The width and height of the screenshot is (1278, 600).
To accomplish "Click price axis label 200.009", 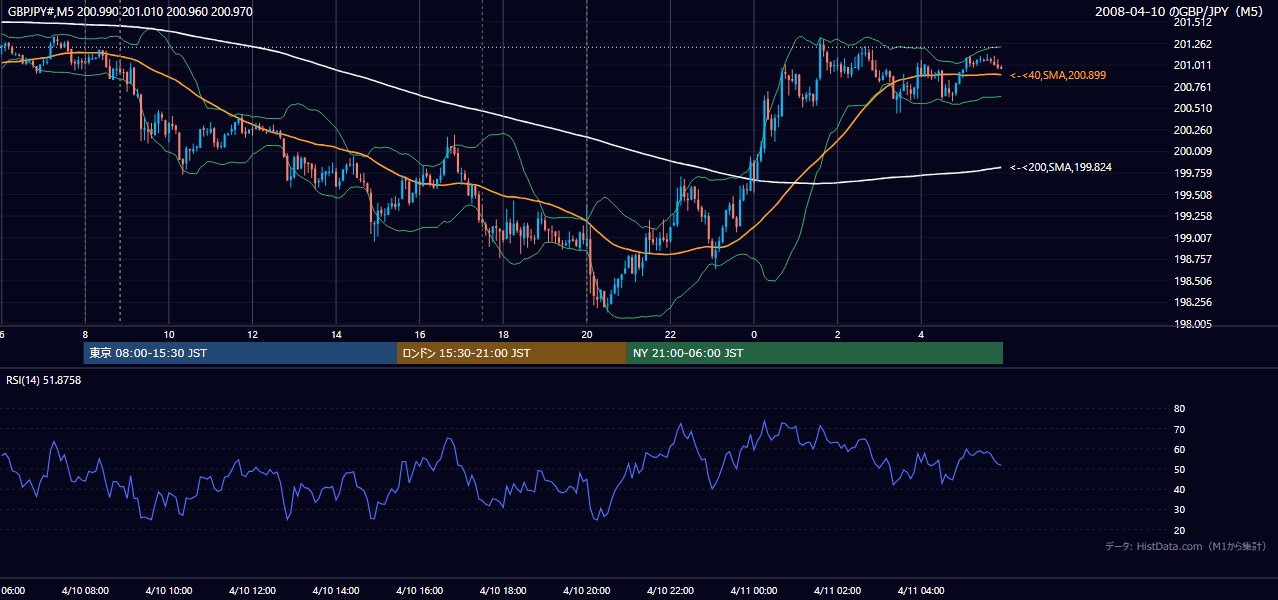I will (1192, 151).
